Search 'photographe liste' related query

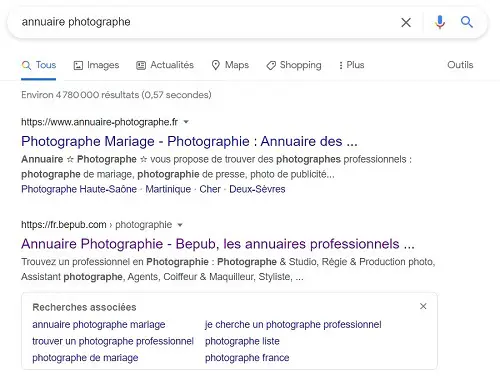(x=242, y=341)
